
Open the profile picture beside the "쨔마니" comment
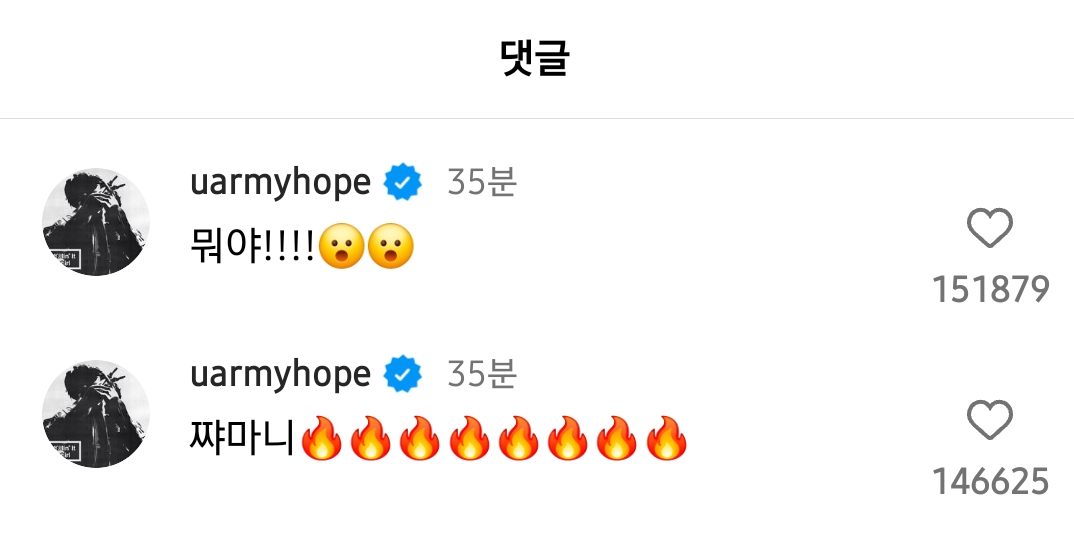[96, 414]
